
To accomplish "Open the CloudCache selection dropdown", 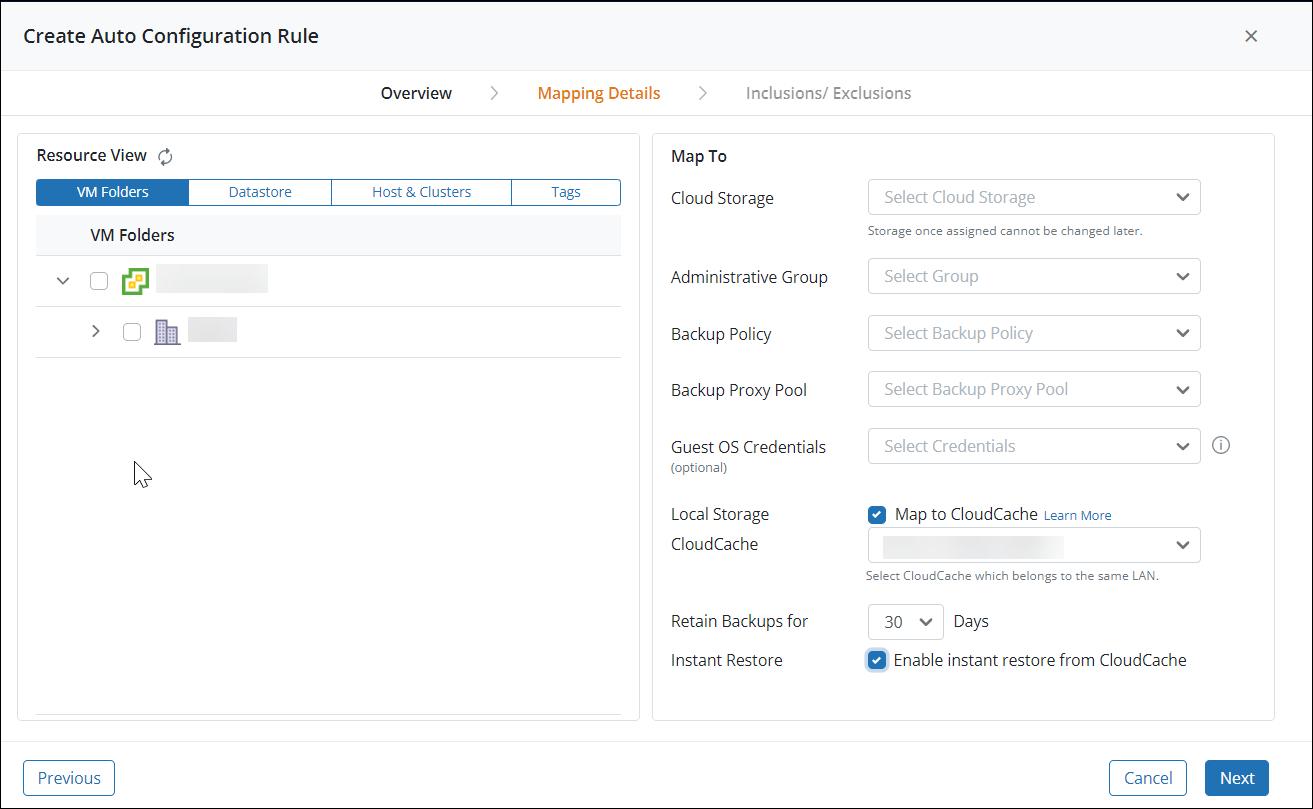I will [1033, 545].
